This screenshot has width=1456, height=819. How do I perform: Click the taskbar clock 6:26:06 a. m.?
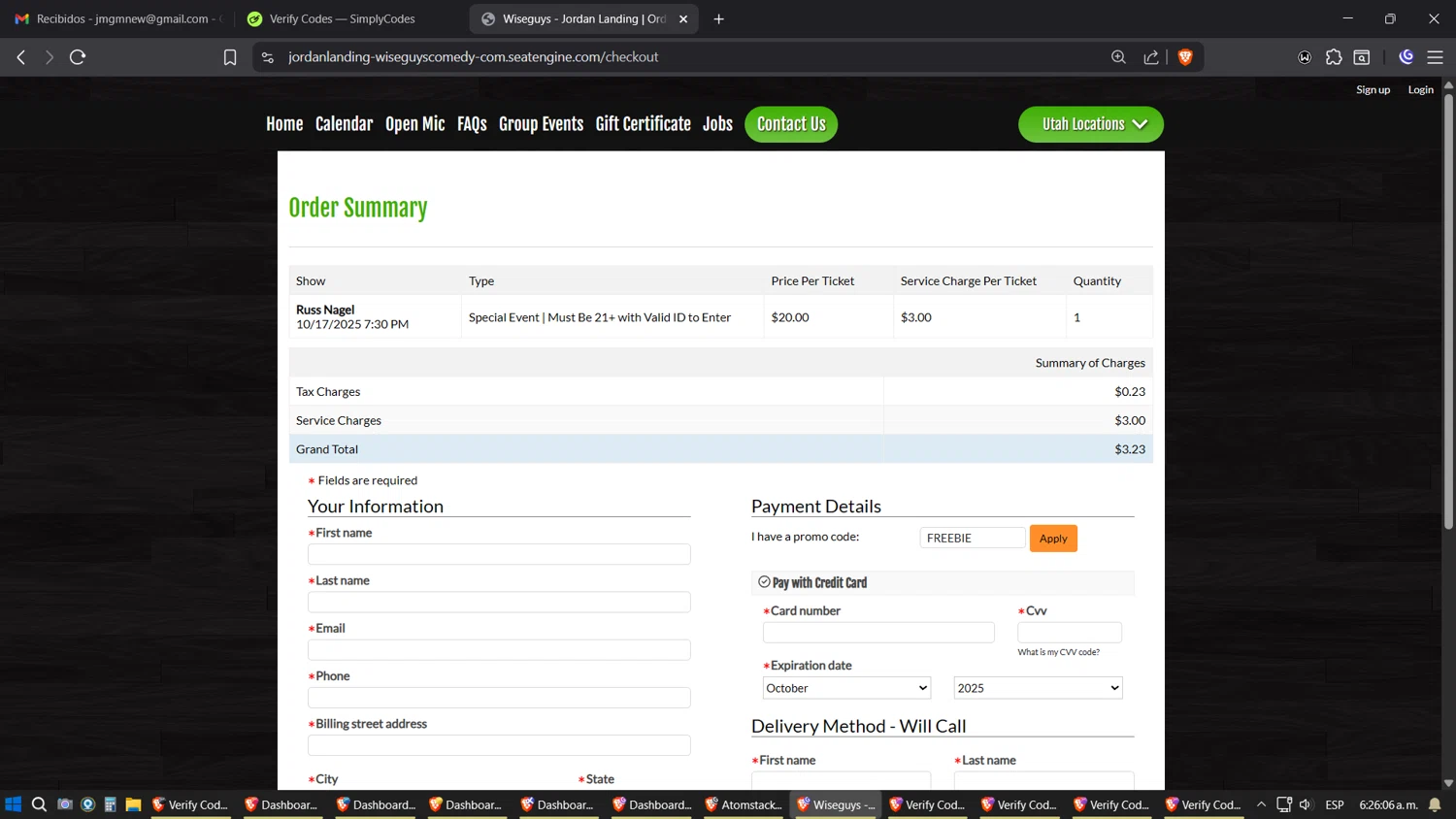[1388, 804]
